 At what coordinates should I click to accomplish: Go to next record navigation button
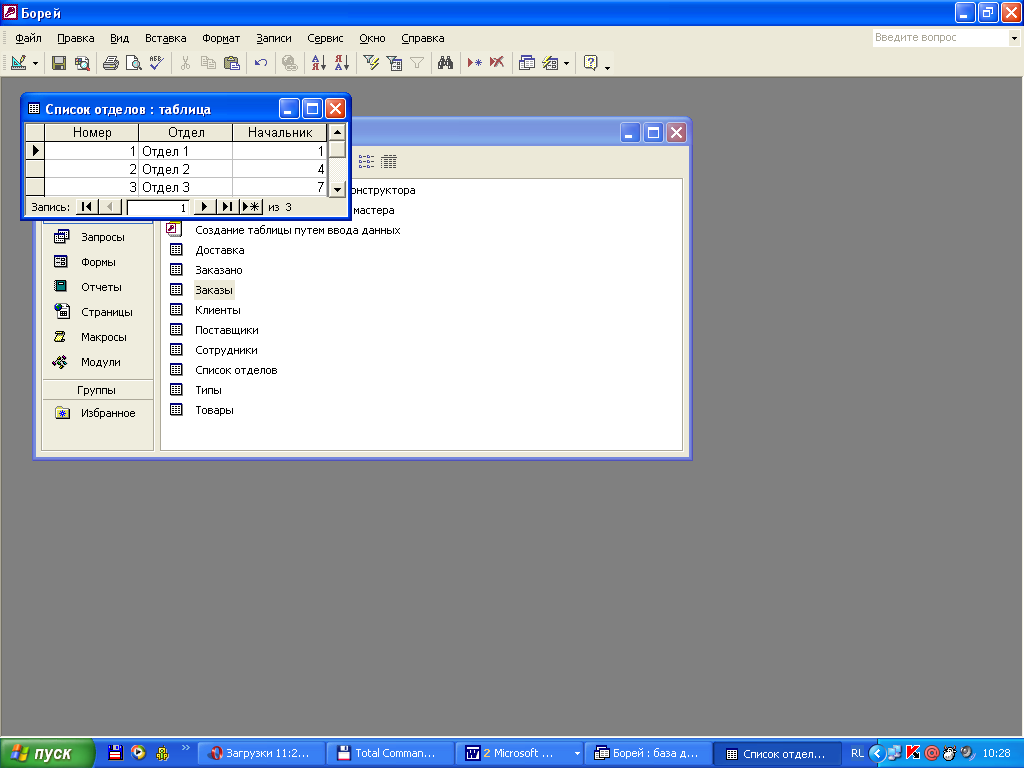coord(204,206)
